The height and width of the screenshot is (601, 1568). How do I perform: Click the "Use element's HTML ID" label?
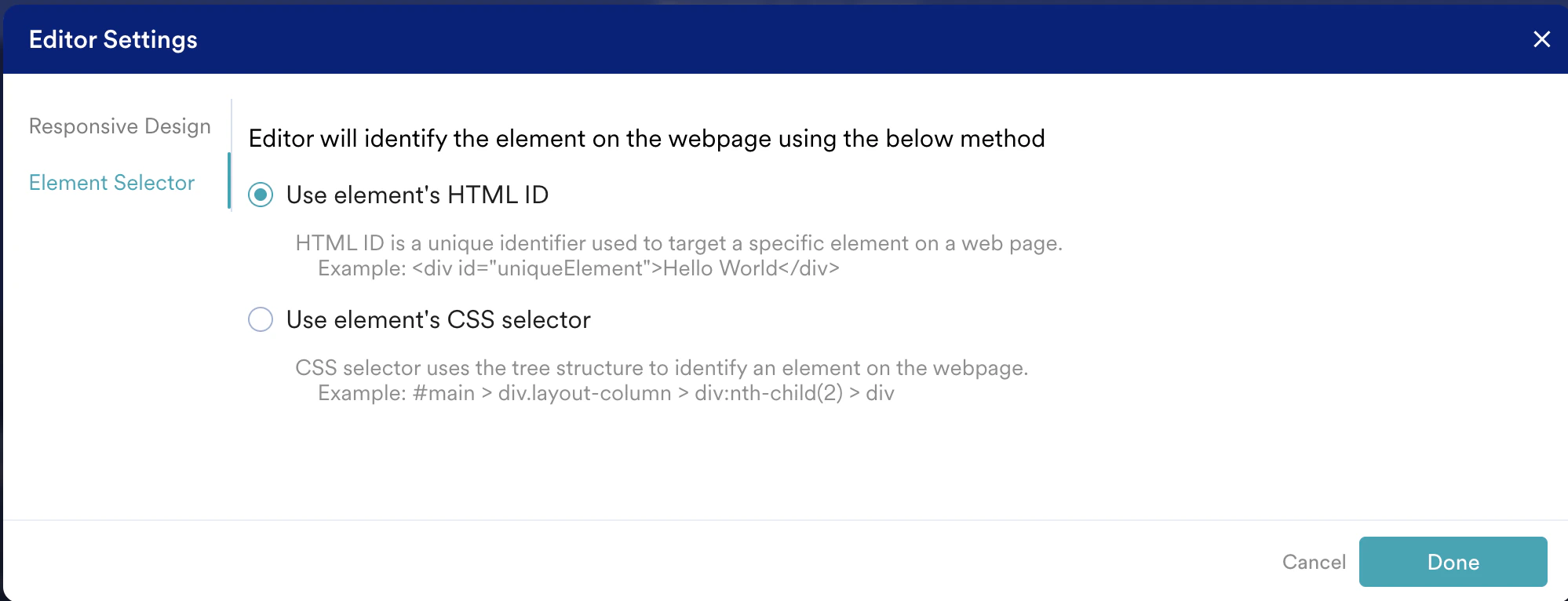pyautogui.click(x=418, y=195)
